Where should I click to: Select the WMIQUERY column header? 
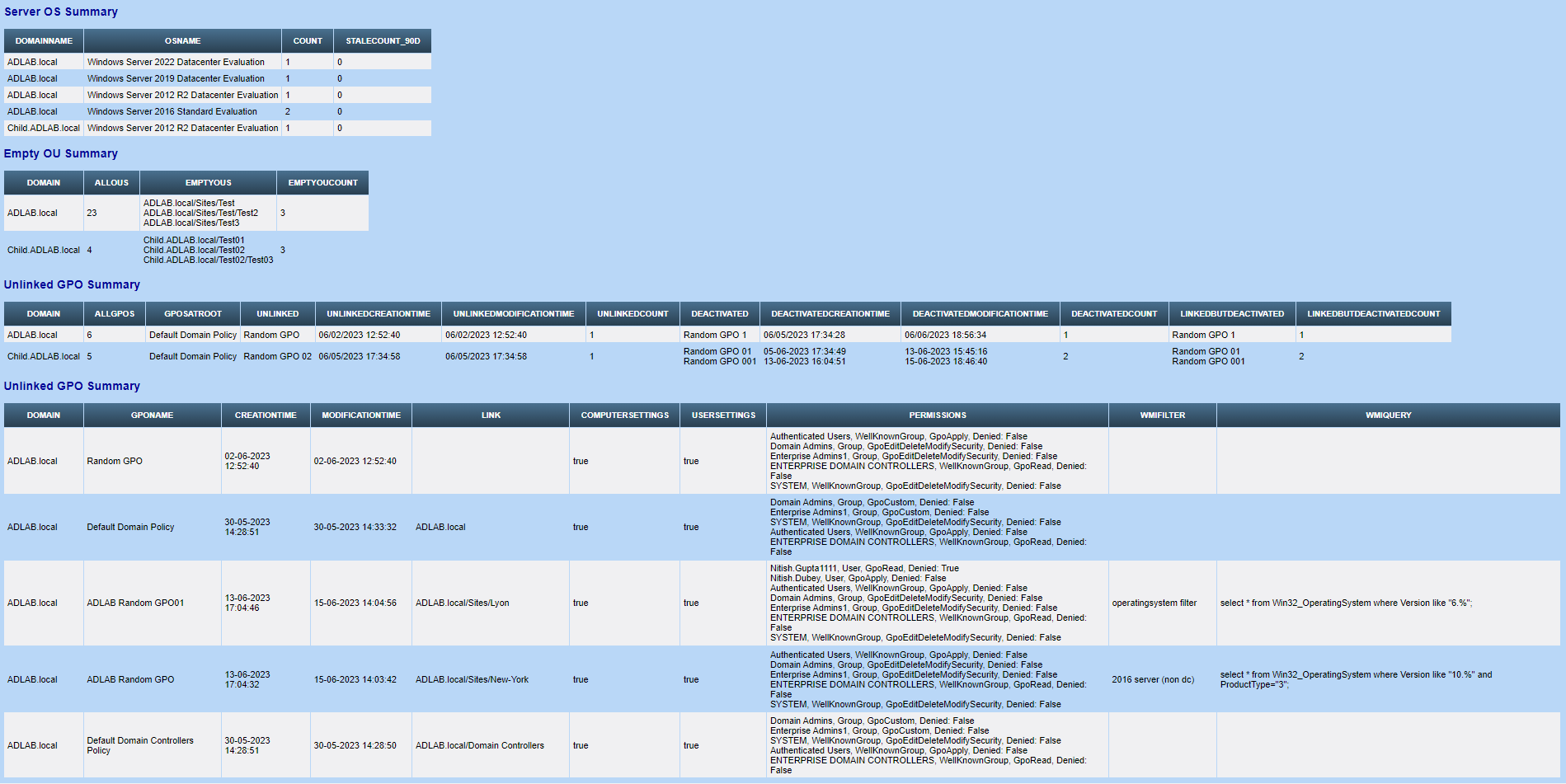pyautogui.click(x=1389, y=415)
